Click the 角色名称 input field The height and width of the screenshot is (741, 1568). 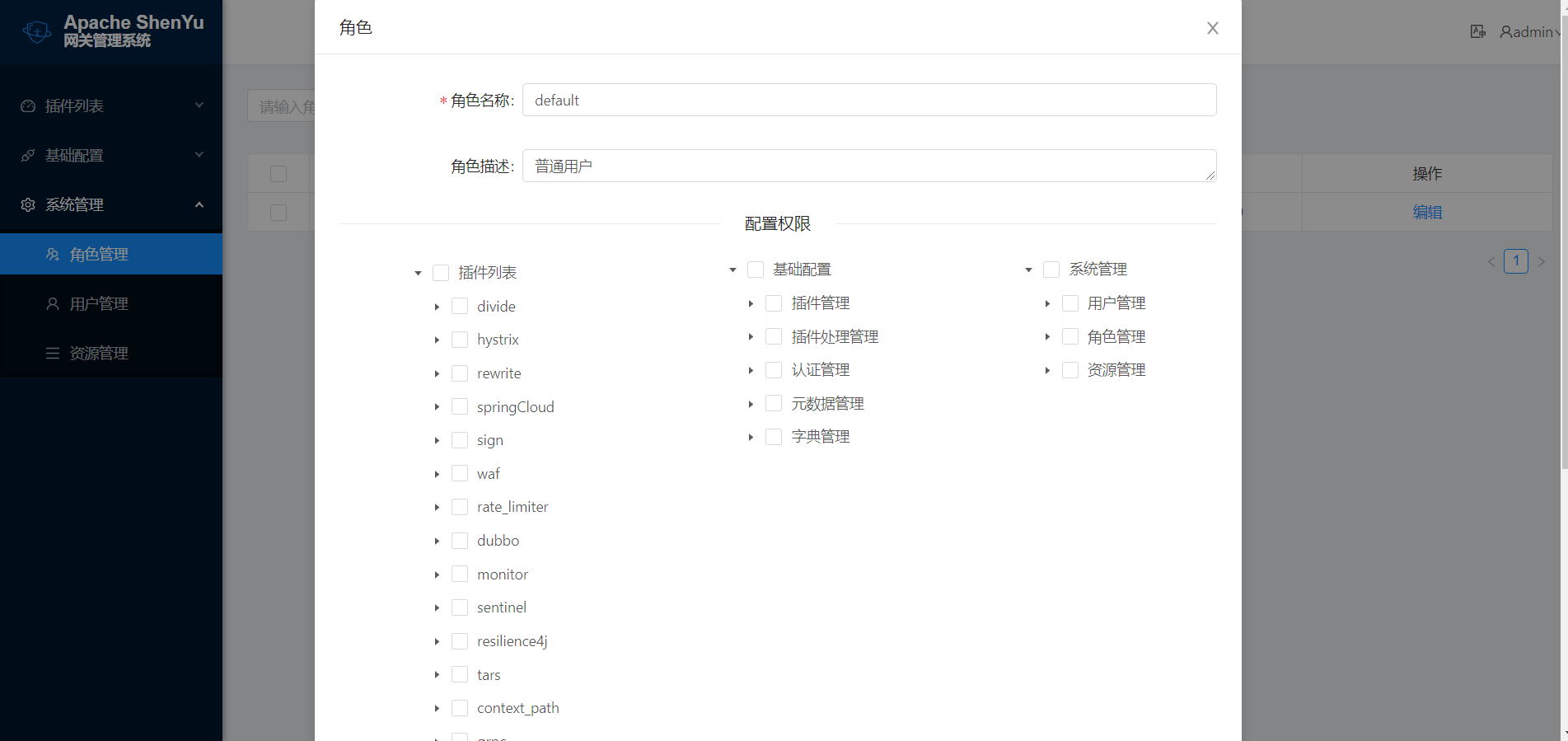[869, 100]
